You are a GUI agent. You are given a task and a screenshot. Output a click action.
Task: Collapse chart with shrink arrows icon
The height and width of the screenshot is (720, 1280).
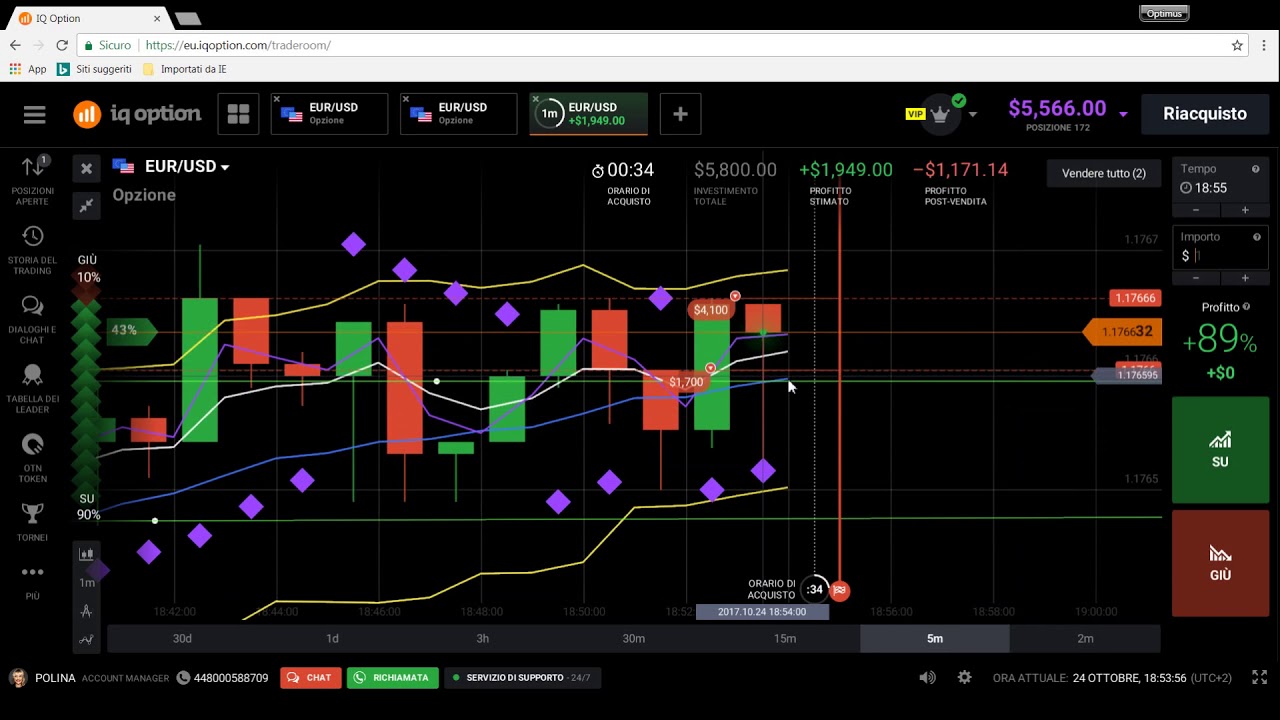(86, 205)
